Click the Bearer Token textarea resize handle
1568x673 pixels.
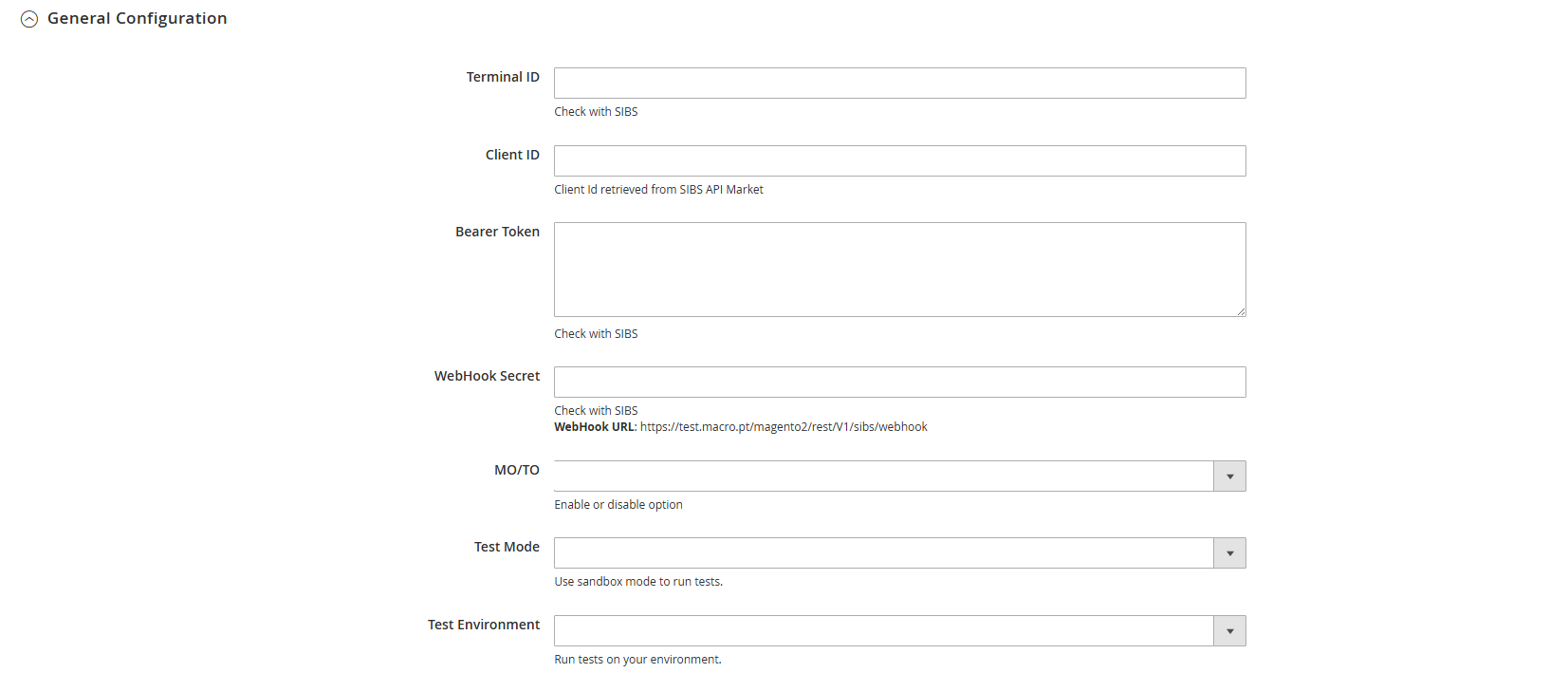point(1240,310)
